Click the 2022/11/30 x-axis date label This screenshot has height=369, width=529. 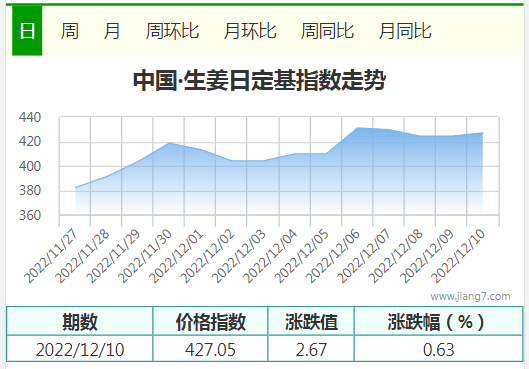pos(144,256)
